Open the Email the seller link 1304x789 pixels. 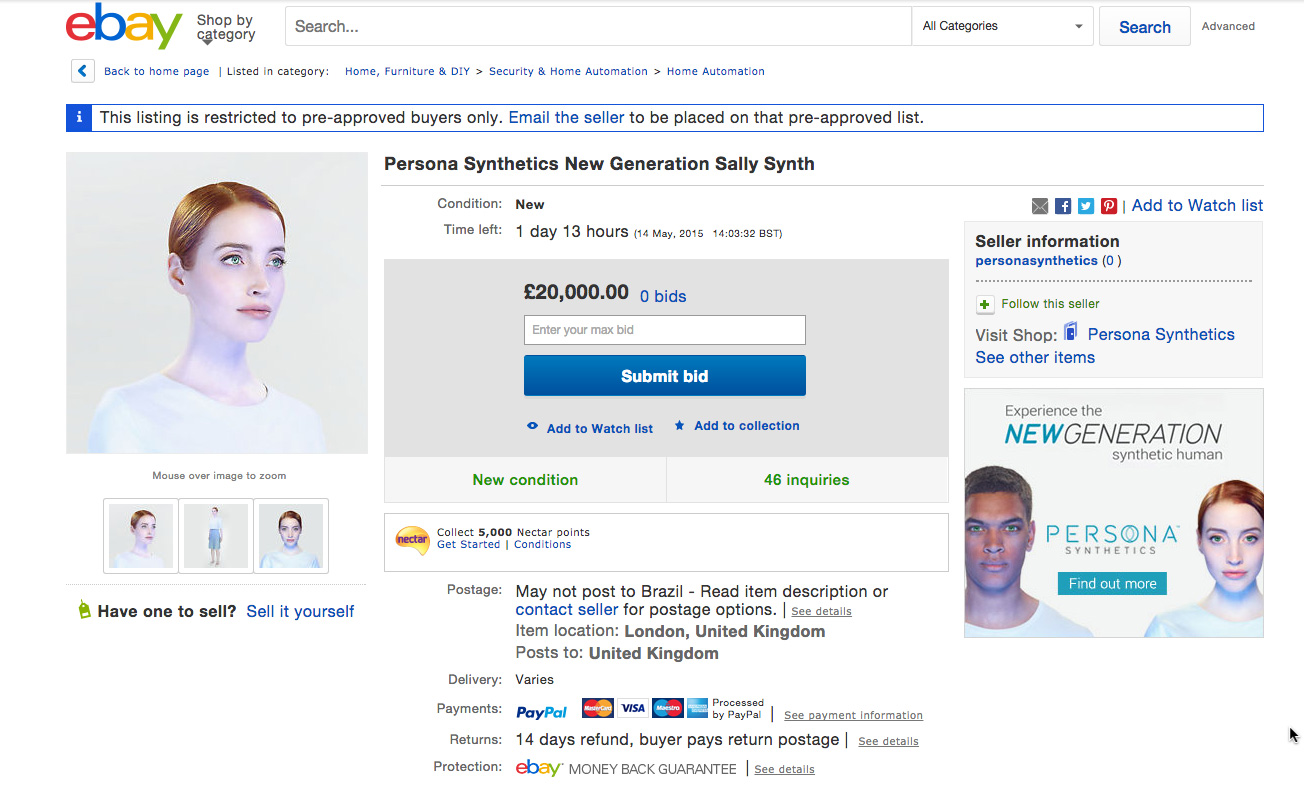[x=566, y=118]
